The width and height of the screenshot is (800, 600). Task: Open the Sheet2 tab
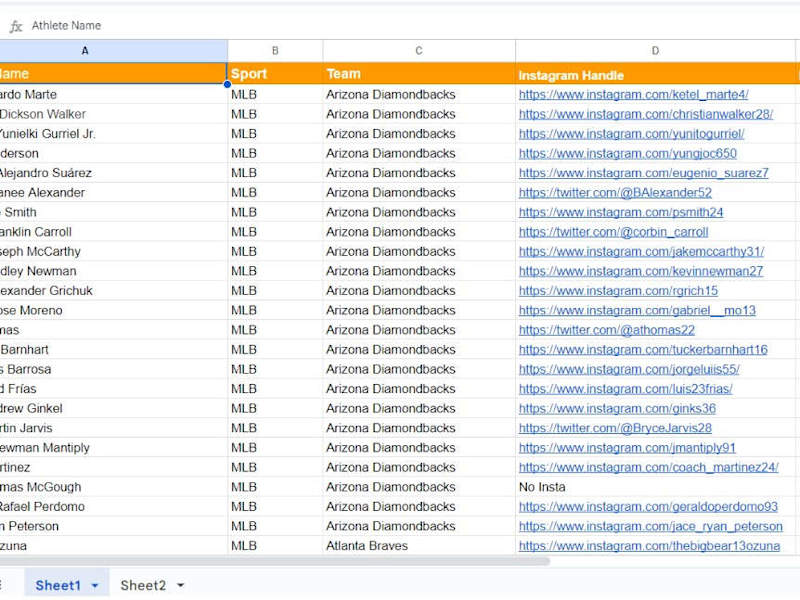point(143,585)
